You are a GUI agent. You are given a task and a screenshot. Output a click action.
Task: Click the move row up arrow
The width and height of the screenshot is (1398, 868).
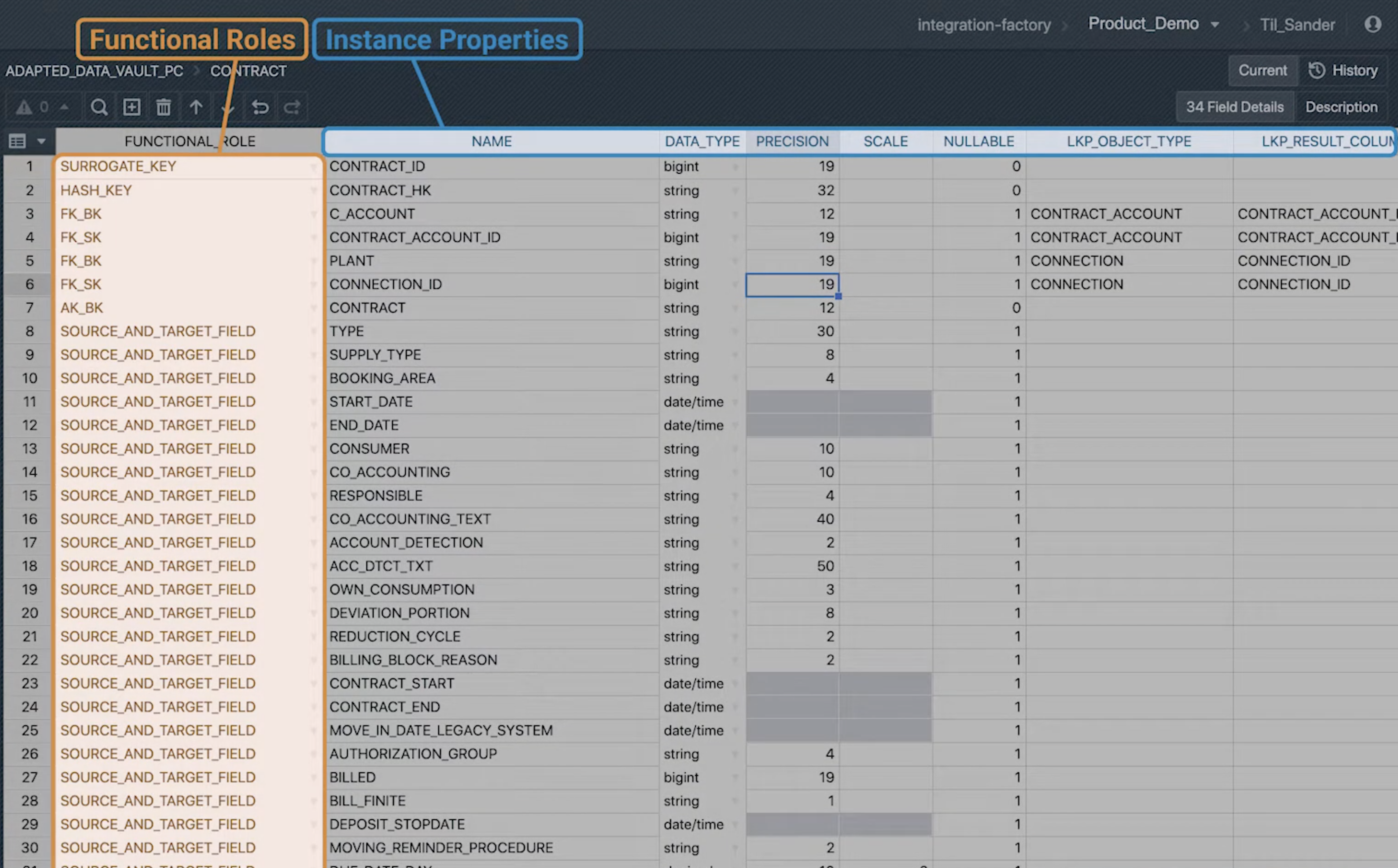[x=196, y=107]
